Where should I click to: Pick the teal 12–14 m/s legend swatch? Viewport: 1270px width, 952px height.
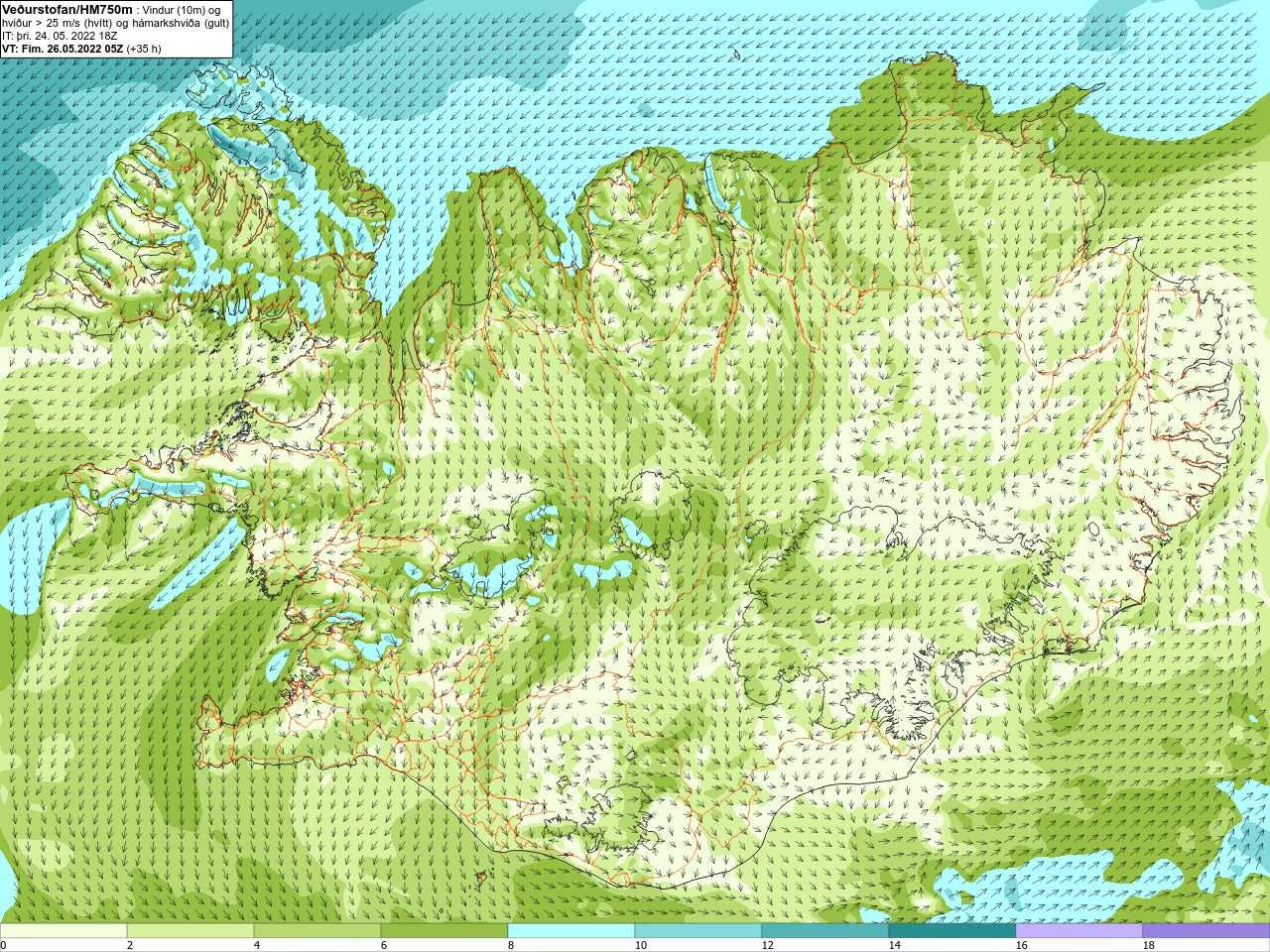[x=825, y=931]
